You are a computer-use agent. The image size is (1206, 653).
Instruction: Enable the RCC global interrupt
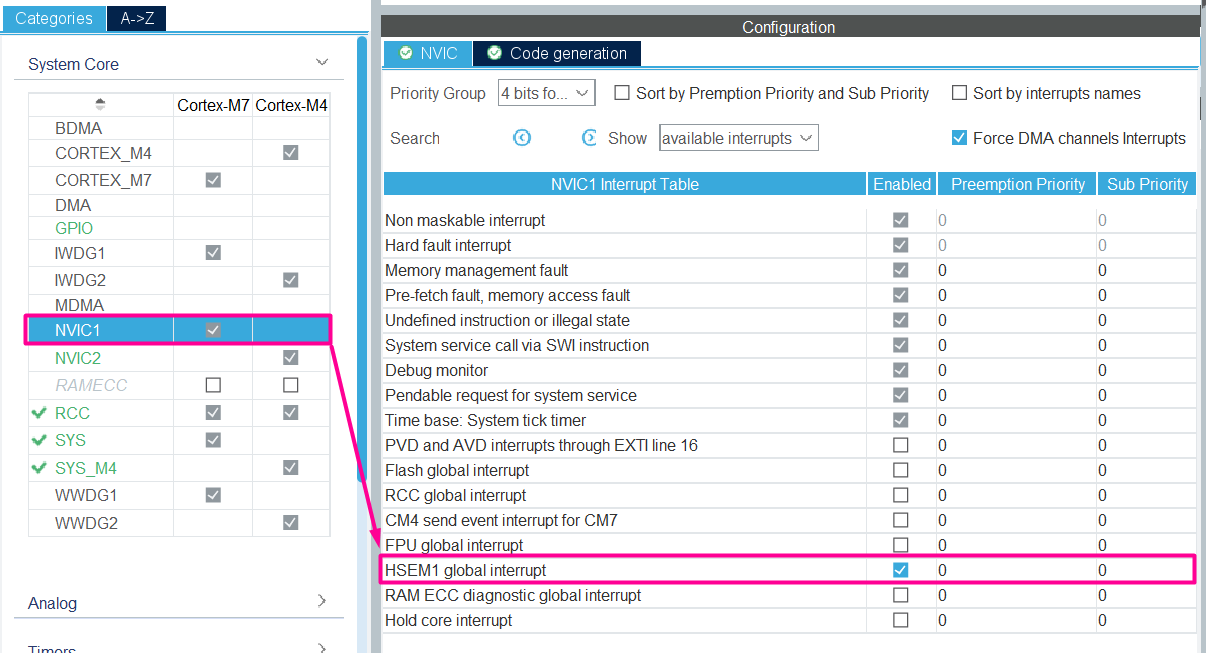pos(901,495)
